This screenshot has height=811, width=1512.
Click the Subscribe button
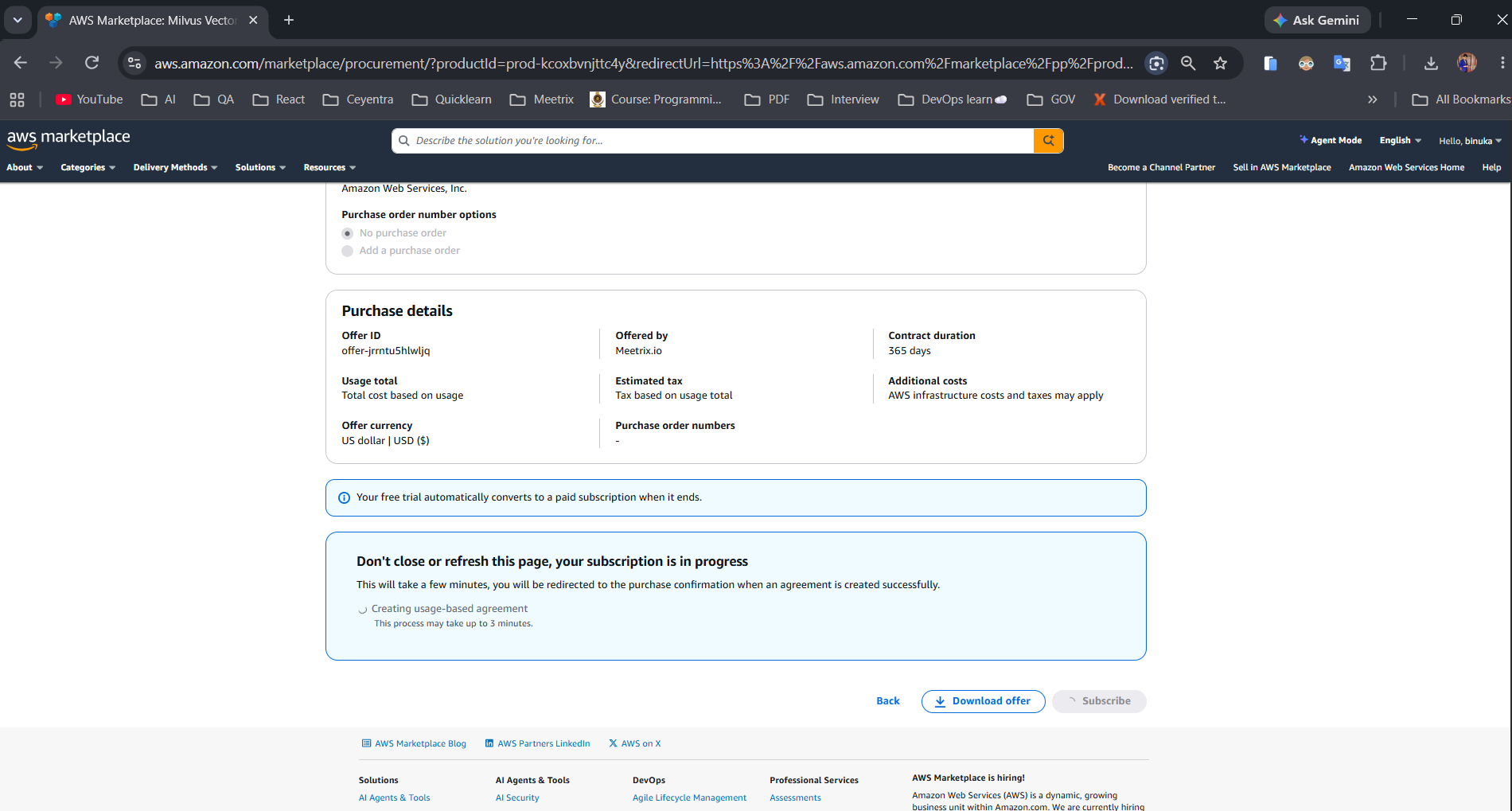[1099, 701]
